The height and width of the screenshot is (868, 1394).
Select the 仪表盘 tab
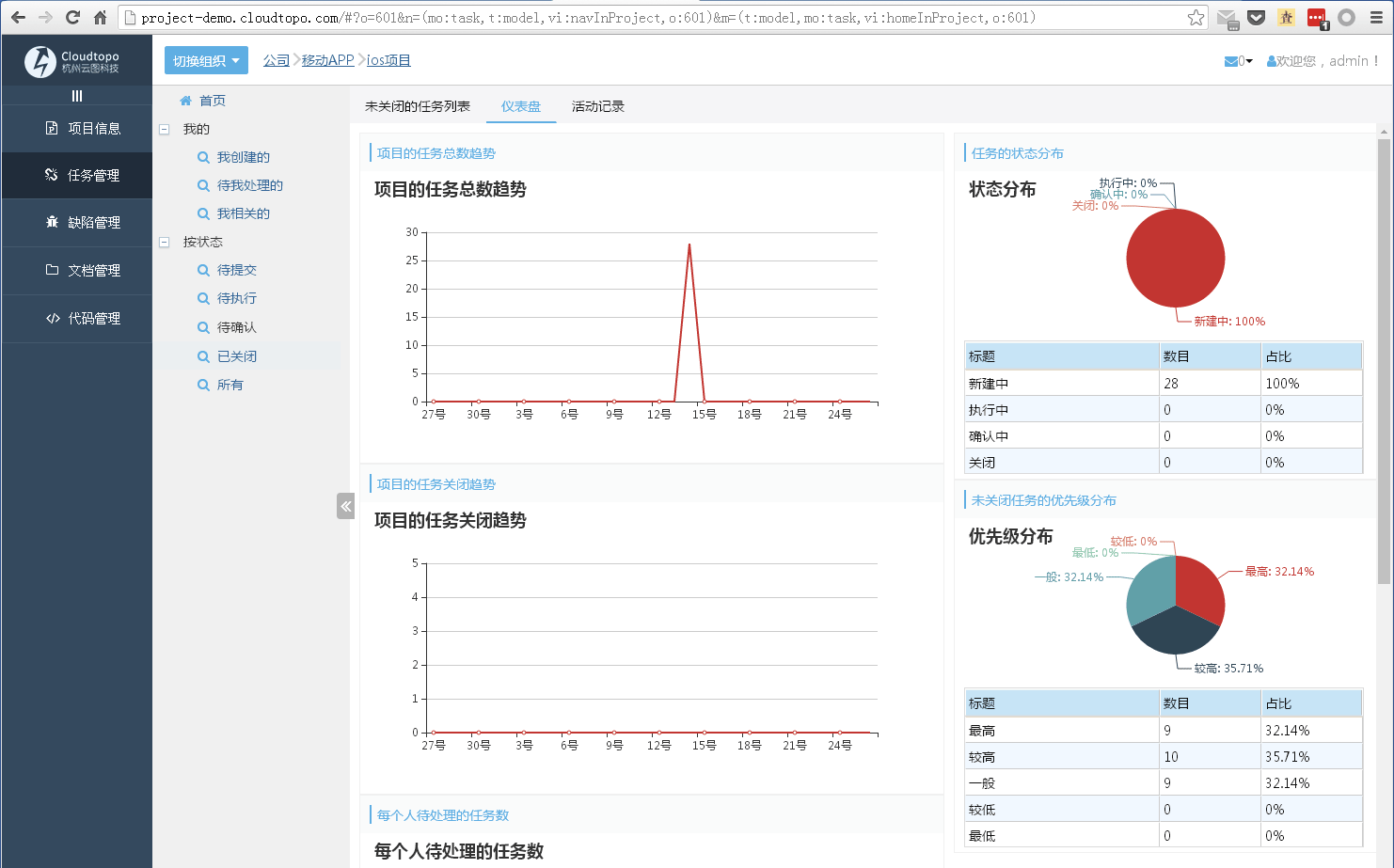click(x=521, y=106)
